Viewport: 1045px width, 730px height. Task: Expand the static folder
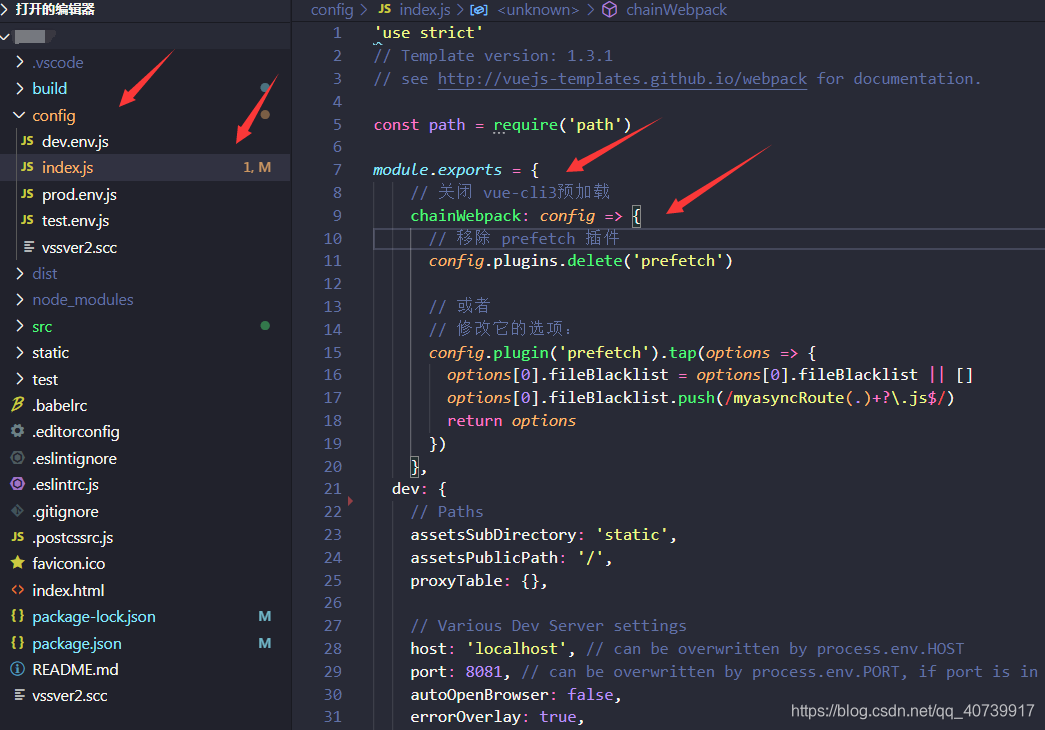(20, 352)
